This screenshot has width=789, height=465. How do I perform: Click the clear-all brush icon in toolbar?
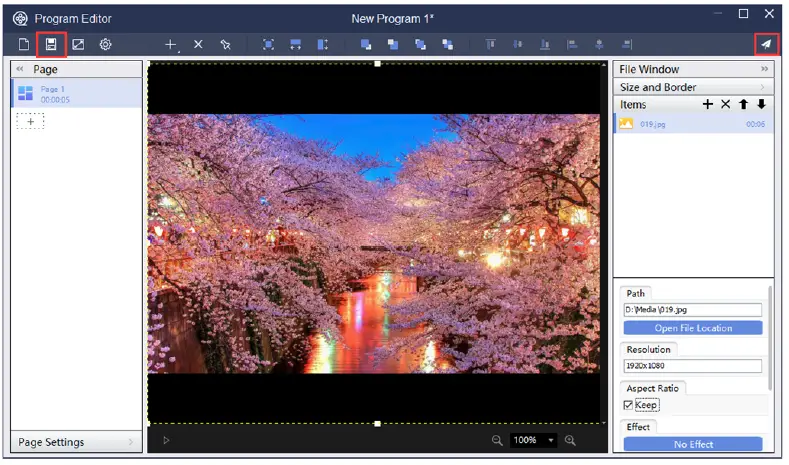point(225,44)
